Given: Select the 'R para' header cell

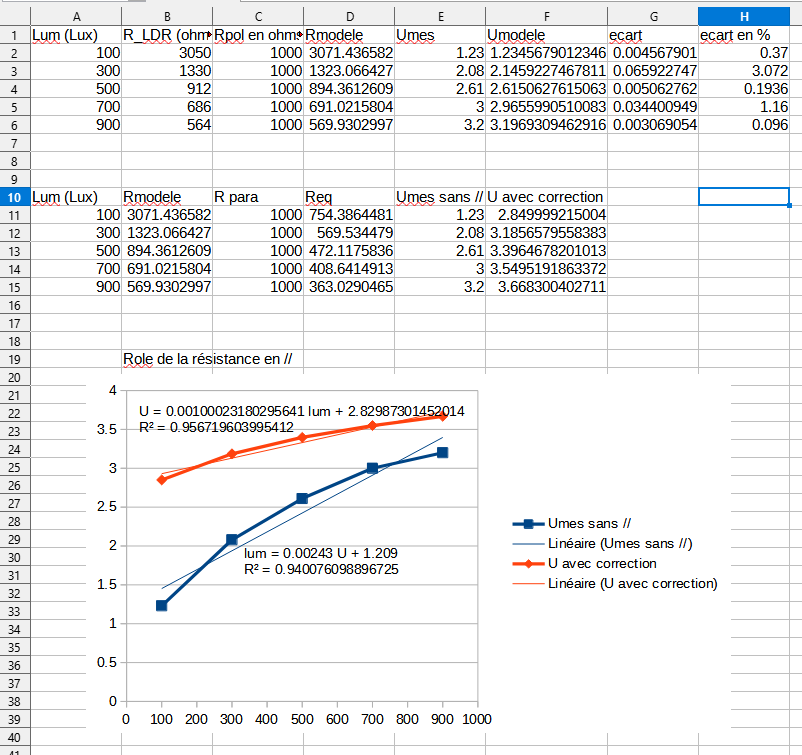Looking at the screenshot, I should click(257, 197).
